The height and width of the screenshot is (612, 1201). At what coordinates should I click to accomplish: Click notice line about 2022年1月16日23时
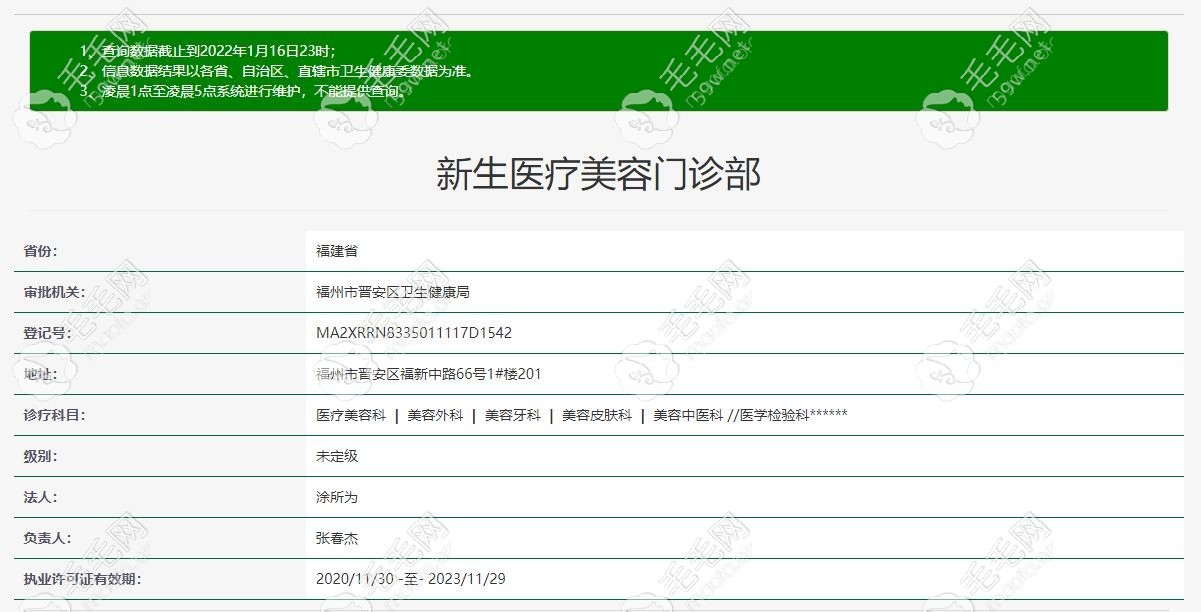coord(208,51)
